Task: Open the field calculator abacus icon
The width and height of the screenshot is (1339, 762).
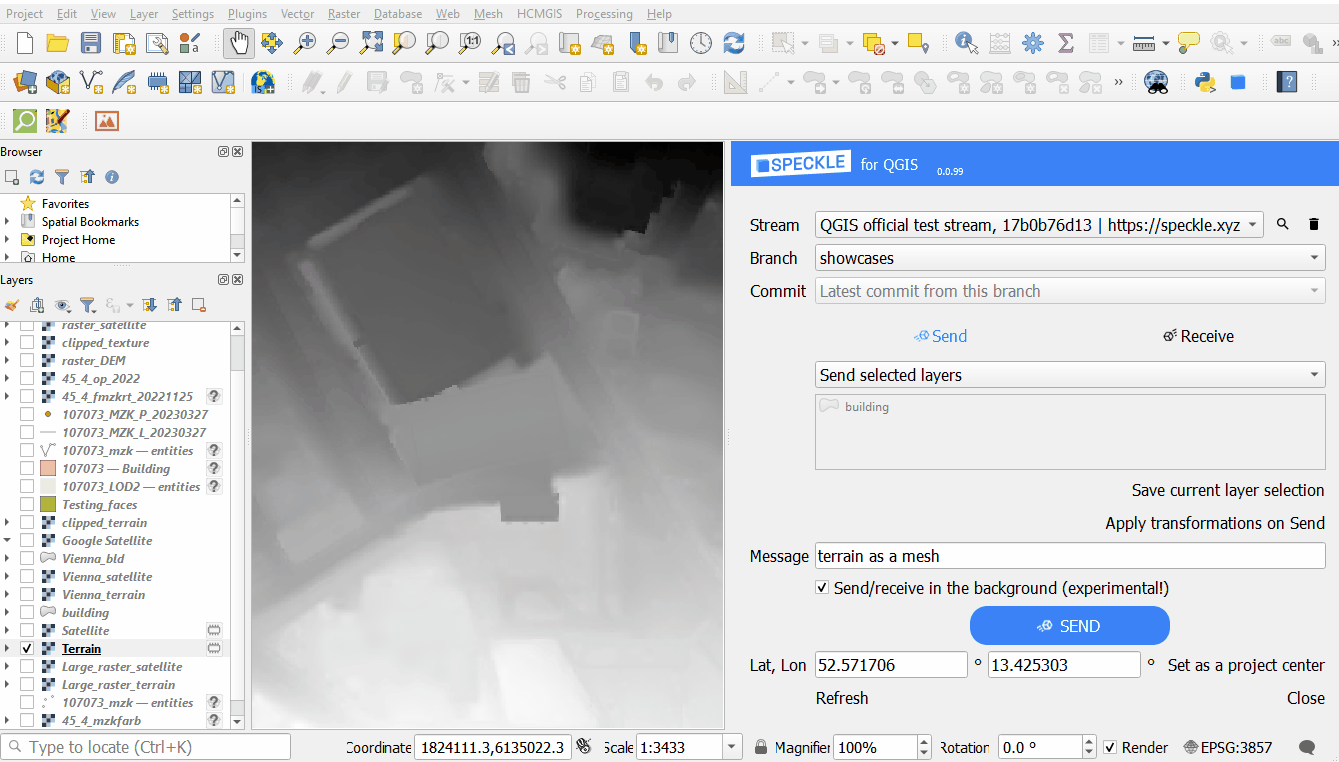Action: coord(999,43)
